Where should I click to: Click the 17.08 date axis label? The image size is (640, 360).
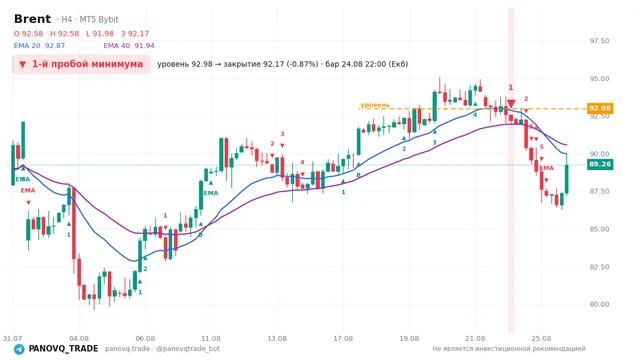coord(343,338)
